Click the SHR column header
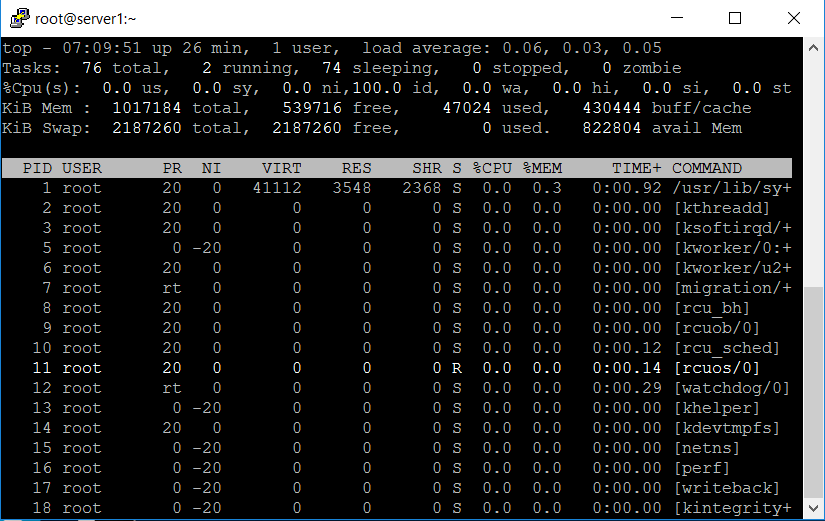The width and height of the screenshot is (825, 521). (427, 168)
